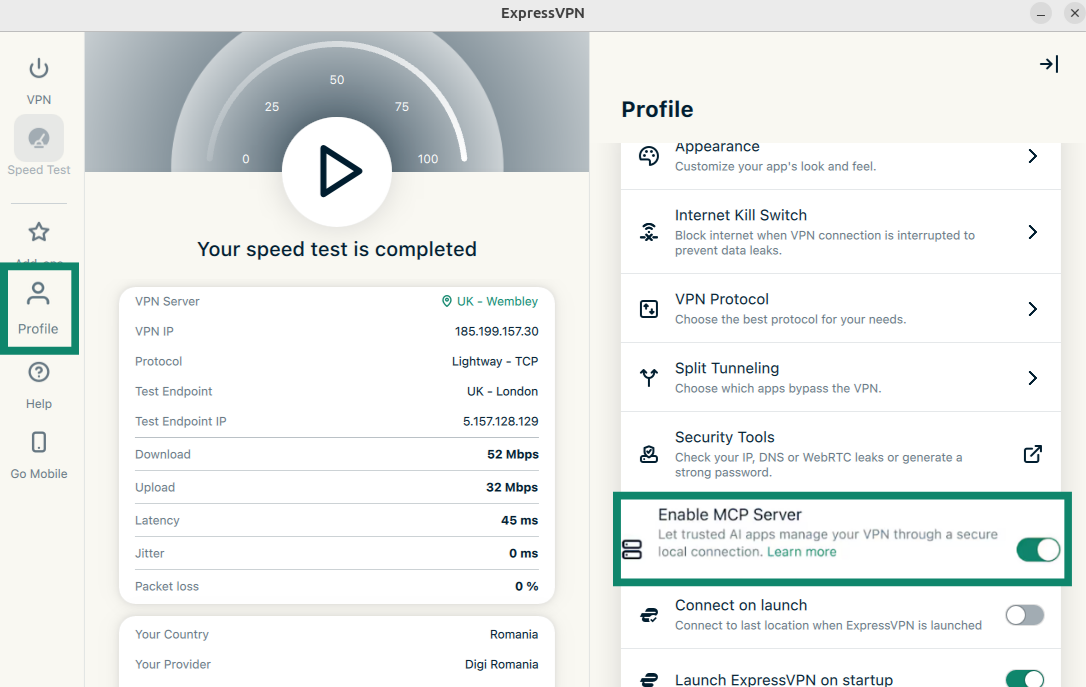Image resolution: width=1086 pixels, height=687 pixels.
Task: Toggle Launch ExpressVPN on startup switch
Action: pos(1024,678)
